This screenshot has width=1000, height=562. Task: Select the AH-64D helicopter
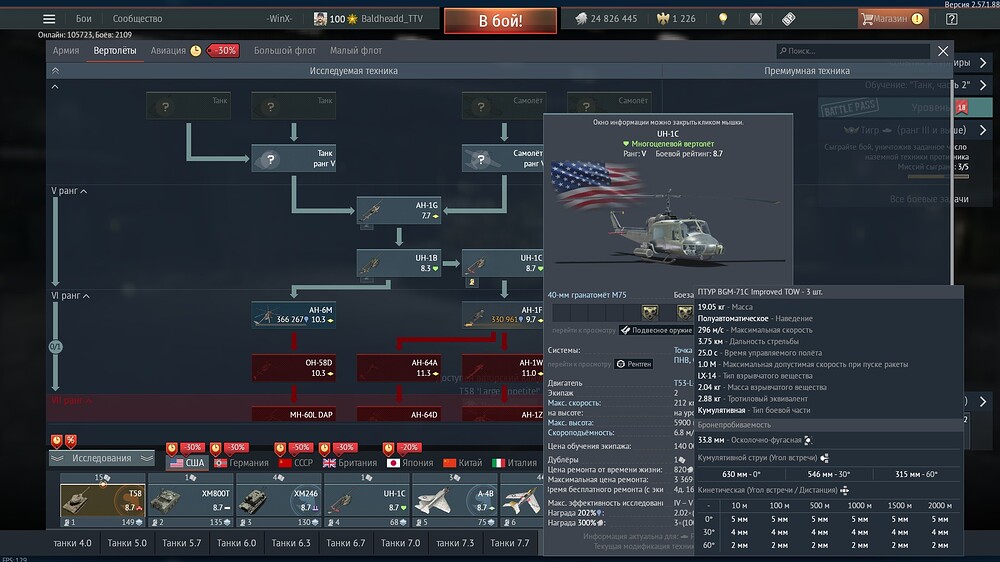(399, 414)
